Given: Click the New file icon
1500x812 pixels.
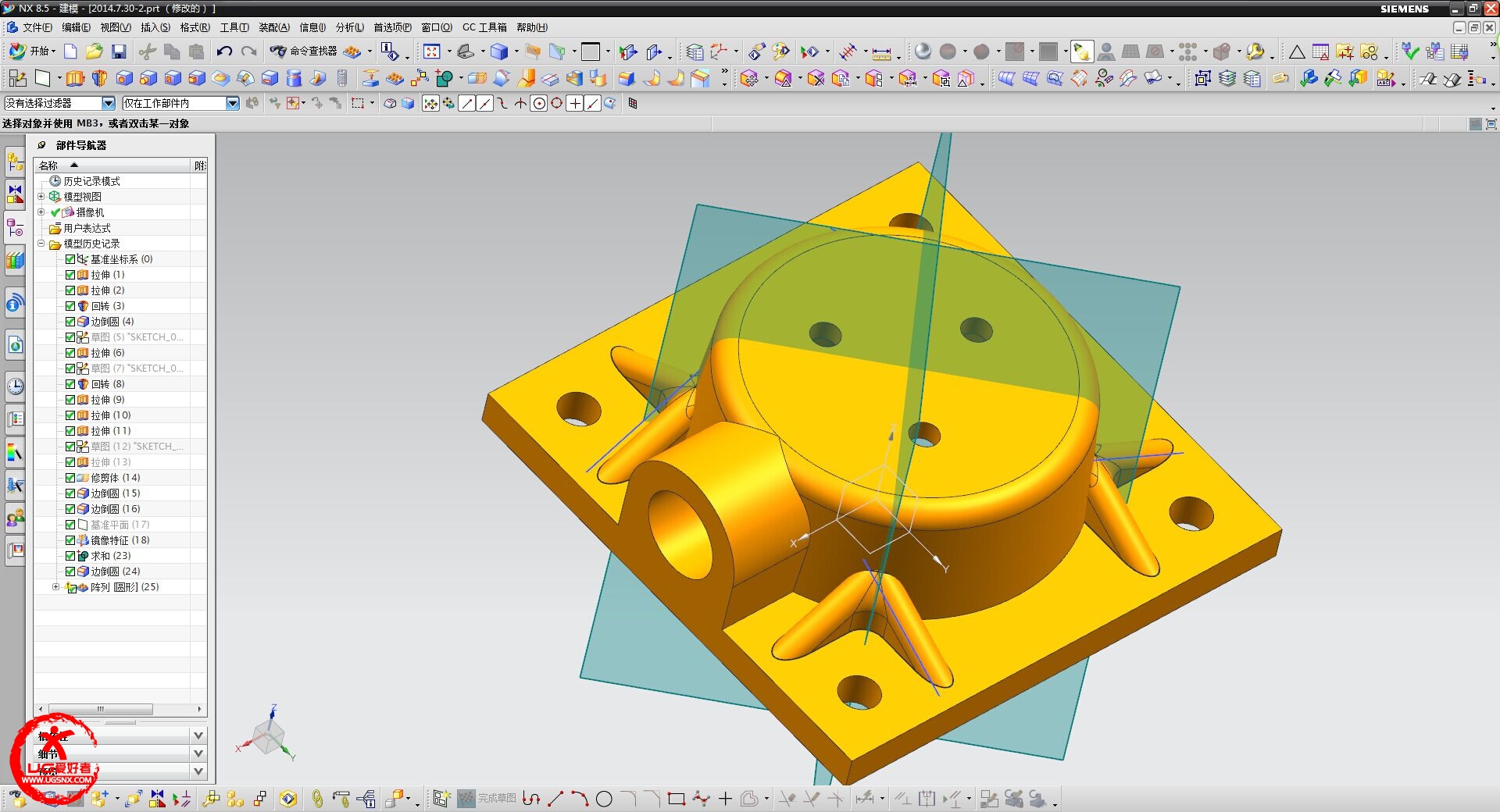Looking at the screenshot, I should 70,52.
